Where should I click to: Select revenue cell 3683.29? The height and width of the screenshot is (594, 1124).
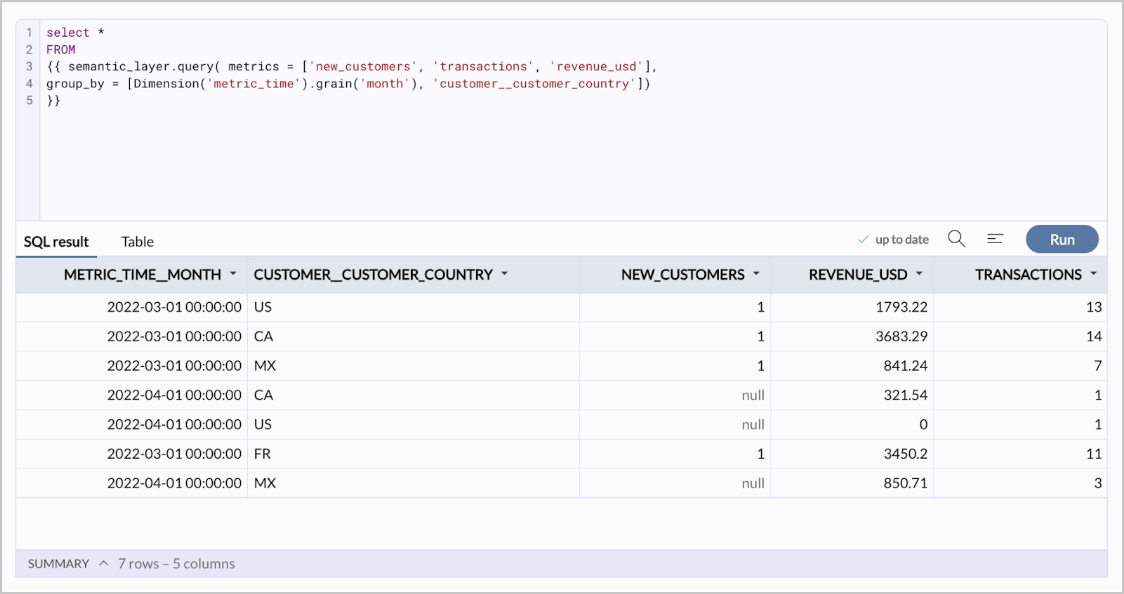(852, 337)
